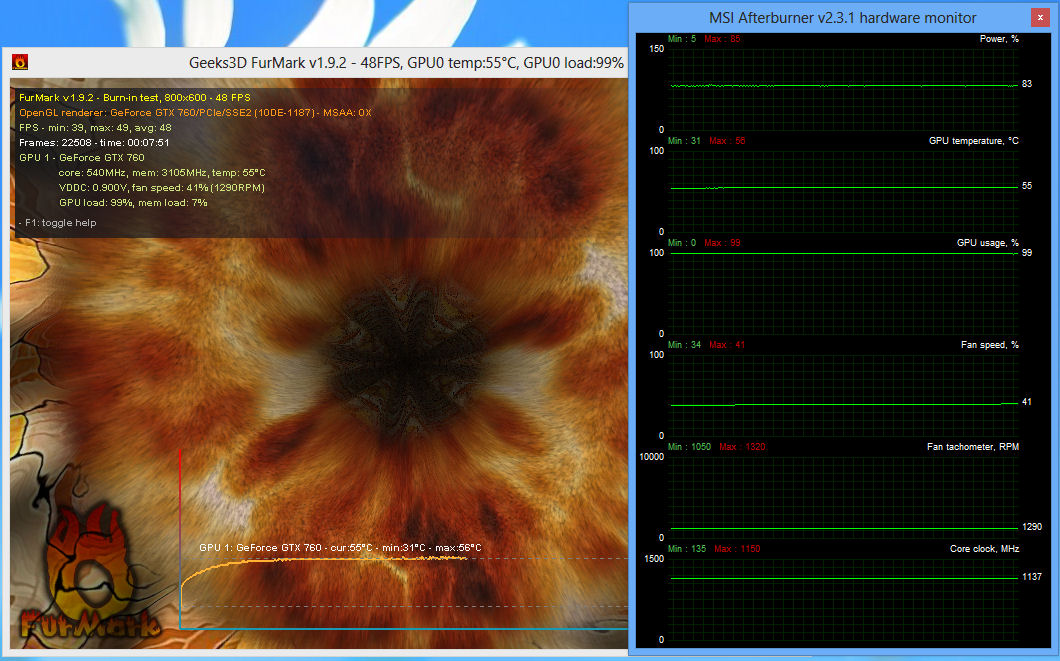Click 'Min : 5' in the Power graph
The width and height of the screenshot is (1060, 661).
click(x=681, y=39)
